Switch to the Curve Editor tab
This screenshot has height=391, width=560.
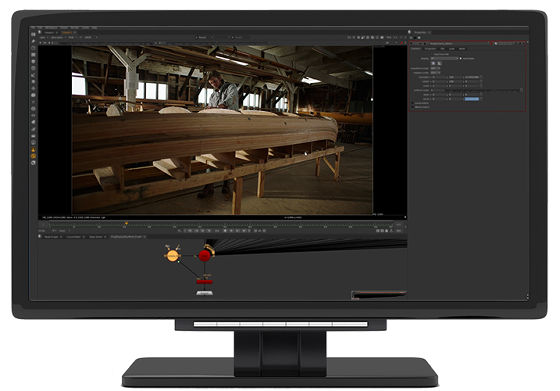[x=74, y=237]
